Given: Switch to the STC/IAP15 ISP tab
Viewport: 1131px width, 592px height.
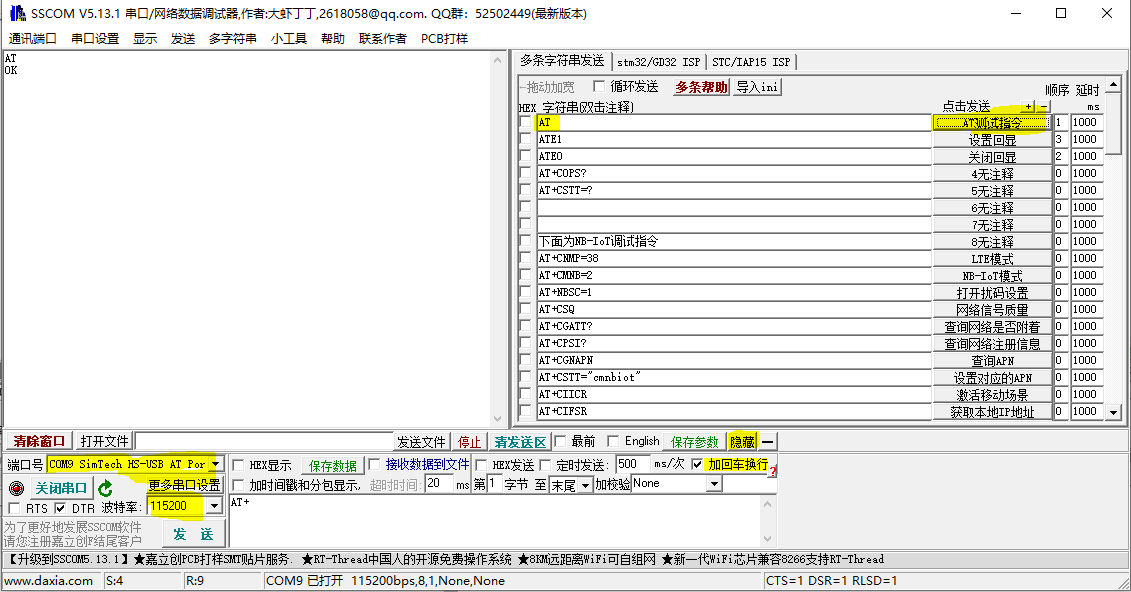Looking at the screenshot, I should tap(752, 60).
